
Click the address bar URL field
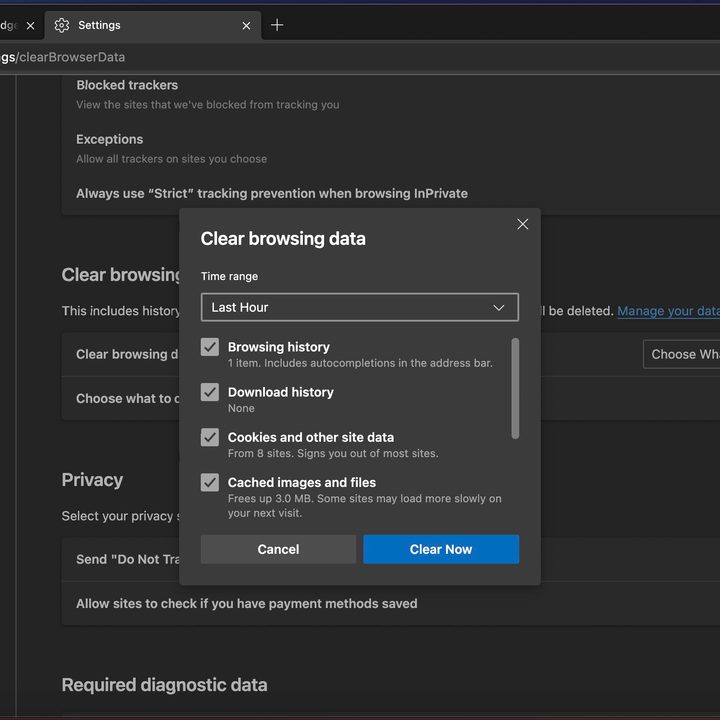tap(360, 57)
